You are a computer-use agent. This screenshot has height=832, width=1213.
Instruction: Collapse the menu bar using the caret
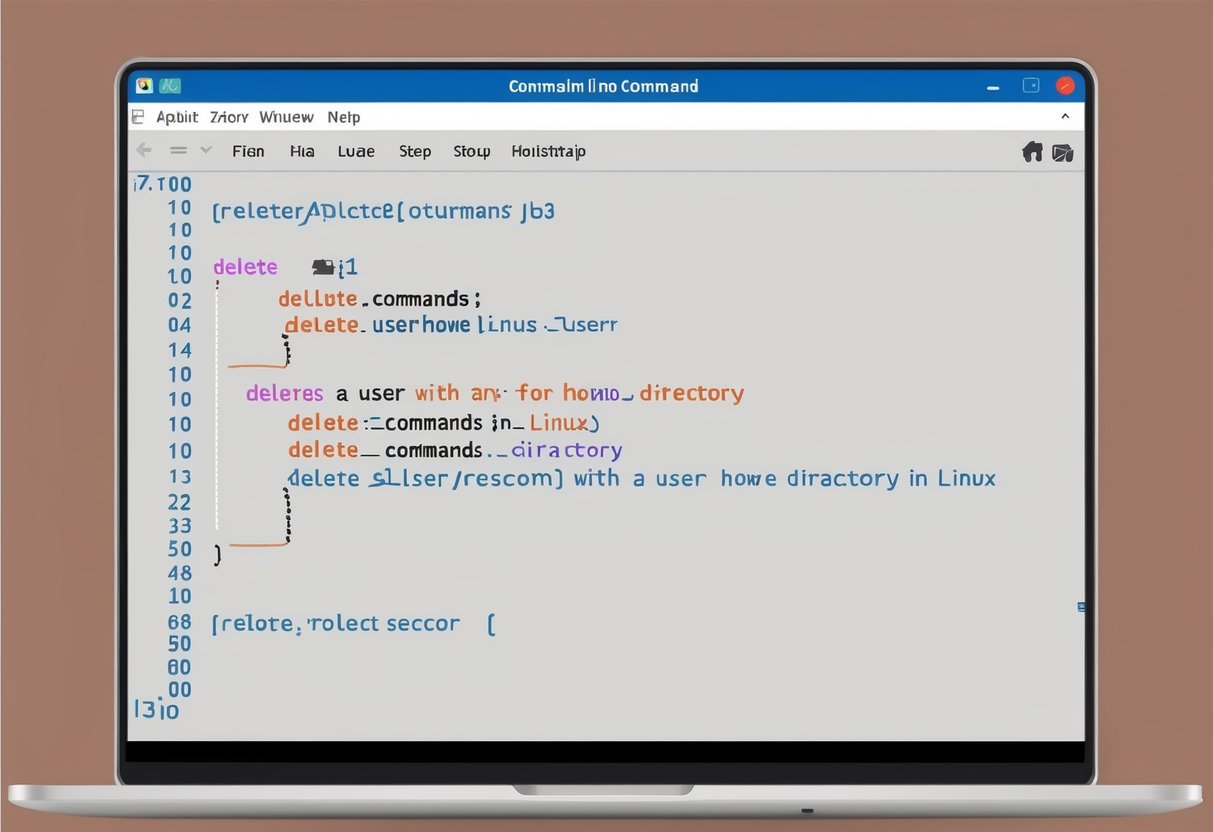pyautogui.click(x=1065, y=117)
